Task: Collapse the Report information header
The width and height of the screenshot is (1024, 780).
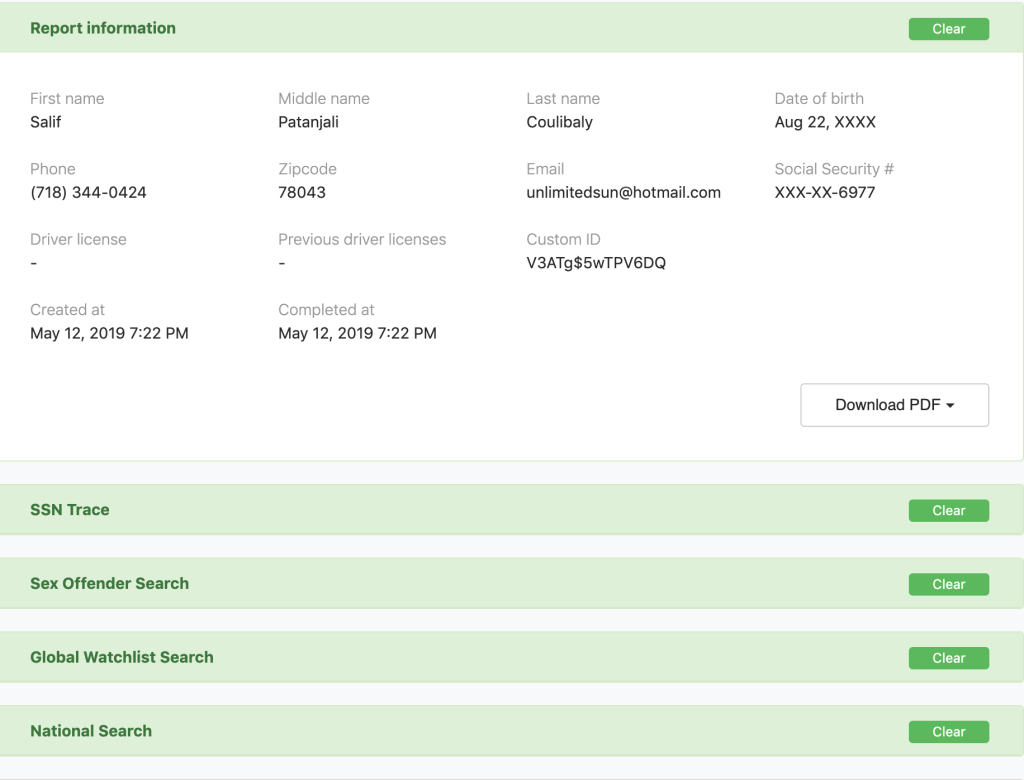Action: tap(103, 28)
